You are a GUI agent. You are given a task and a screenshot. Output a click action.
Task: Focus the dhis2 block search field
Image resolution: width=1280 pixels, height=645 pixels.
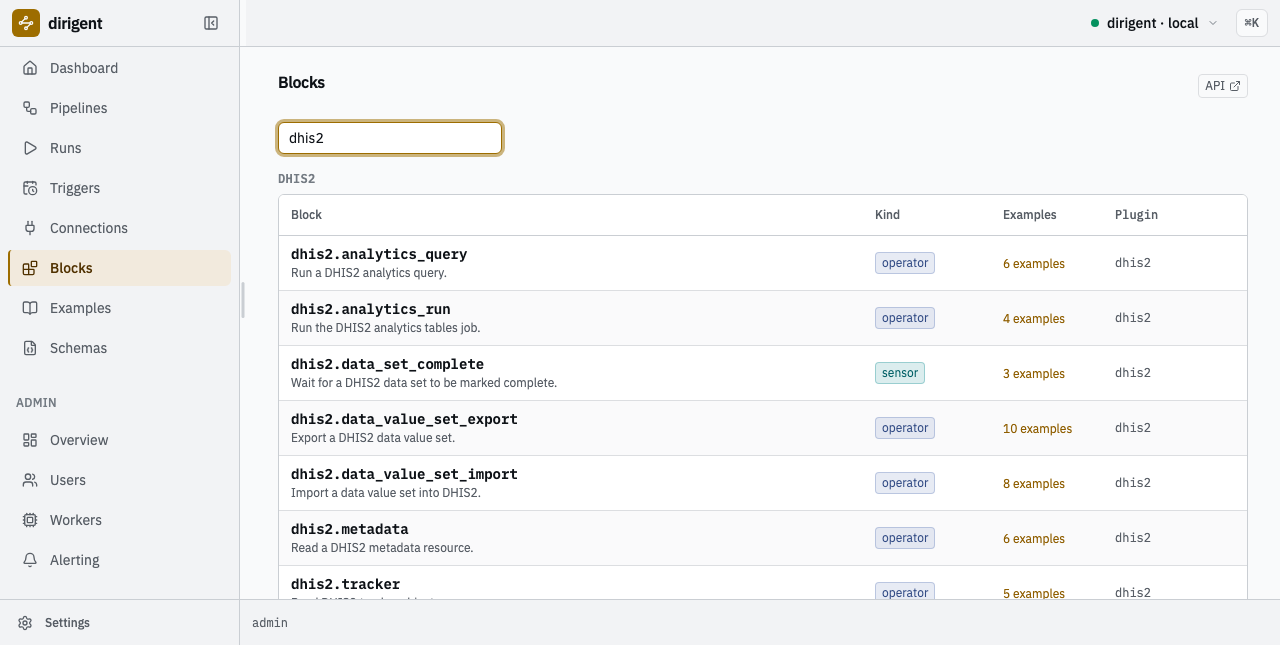tap(390, 138)
